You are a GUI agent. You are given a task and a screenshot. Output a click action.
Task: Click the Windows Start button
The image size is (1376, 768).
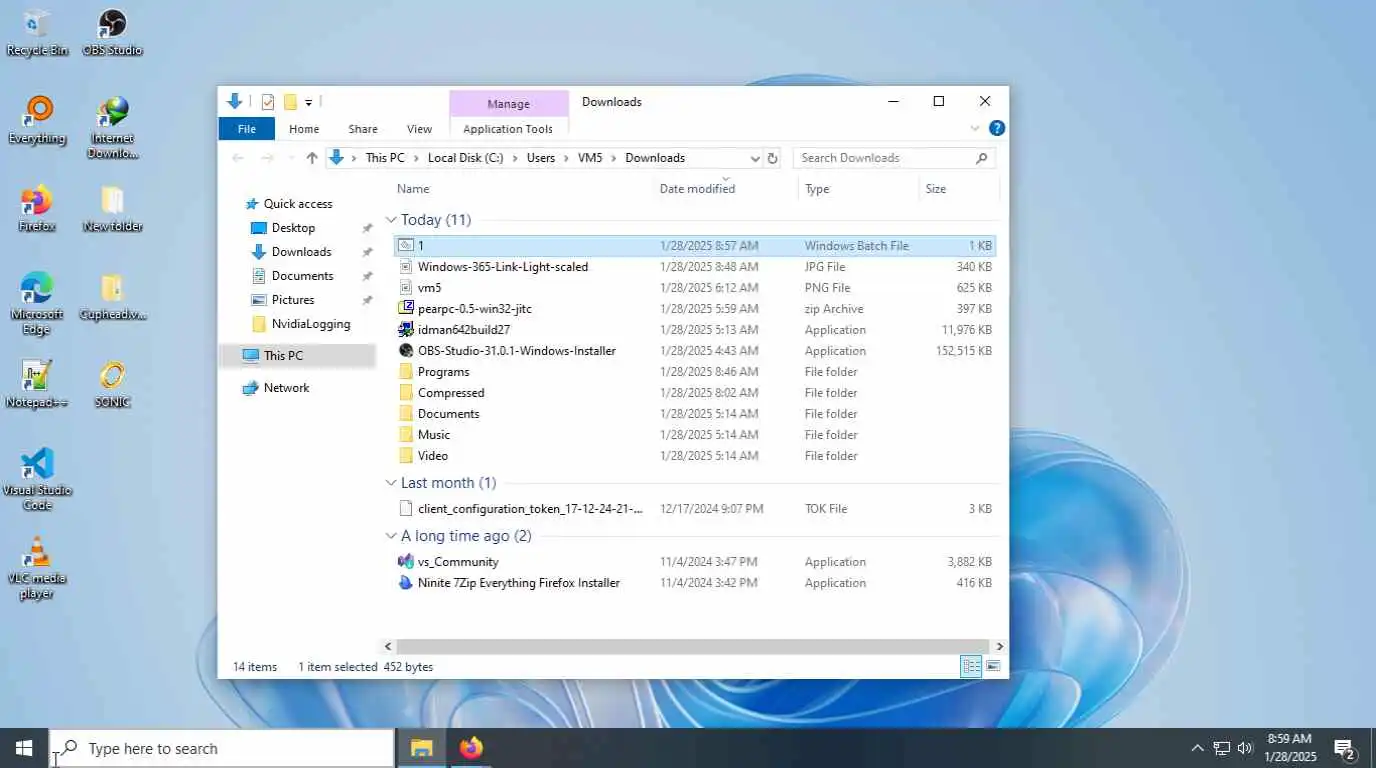click(24, 748)
